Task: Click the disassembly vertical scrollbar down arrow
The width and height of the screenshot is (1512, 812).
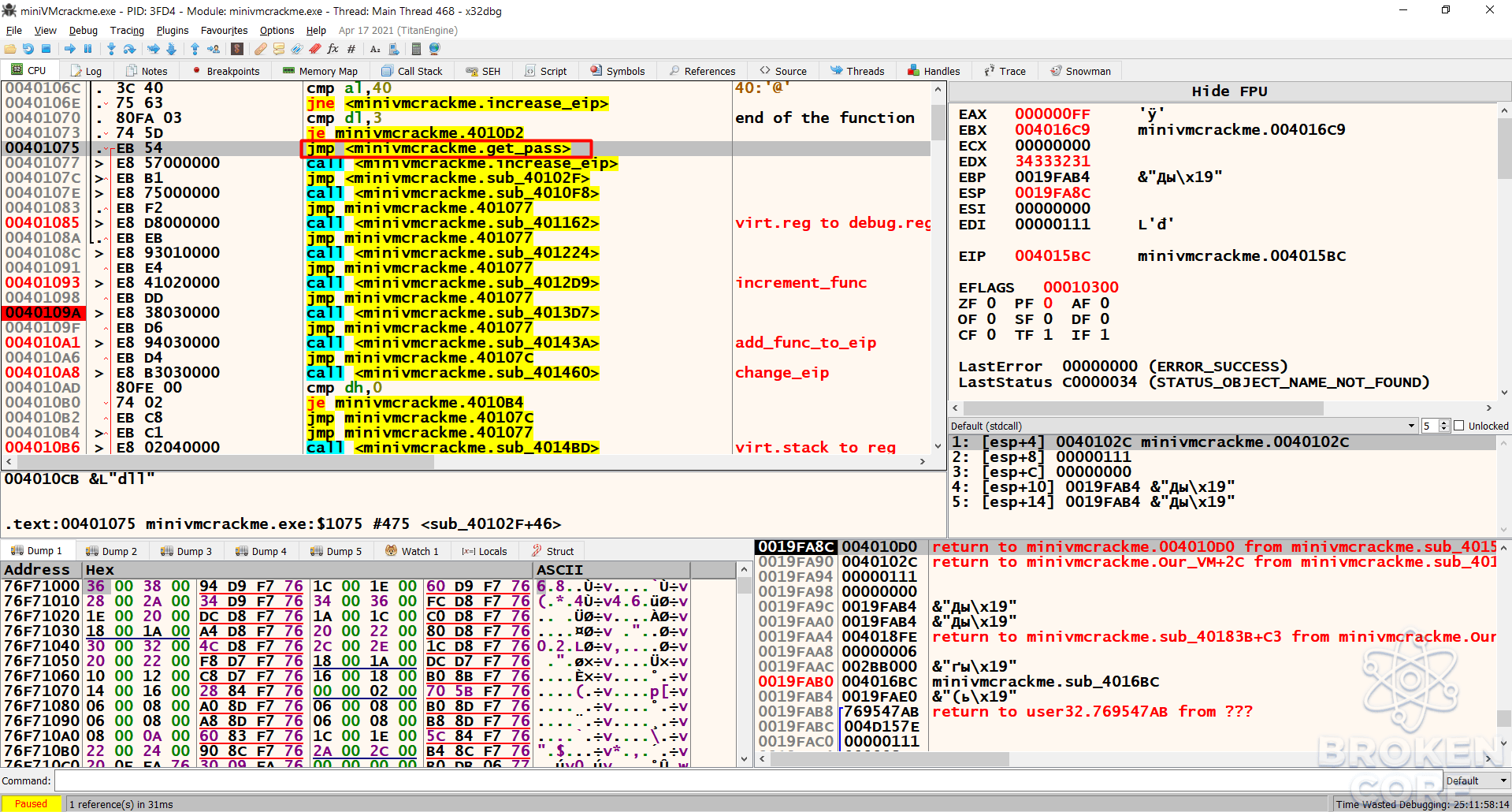Action: coord(938,447)
